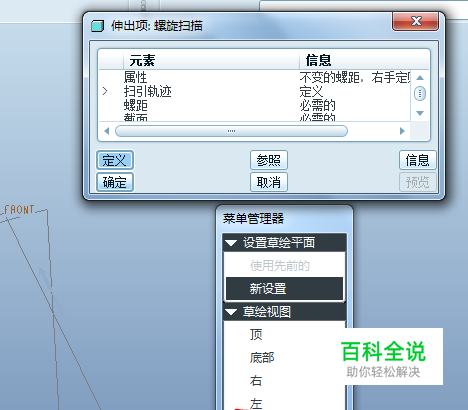Screen dimensions: 468x410
Task: Click the 定义 button
Action: 115,160
